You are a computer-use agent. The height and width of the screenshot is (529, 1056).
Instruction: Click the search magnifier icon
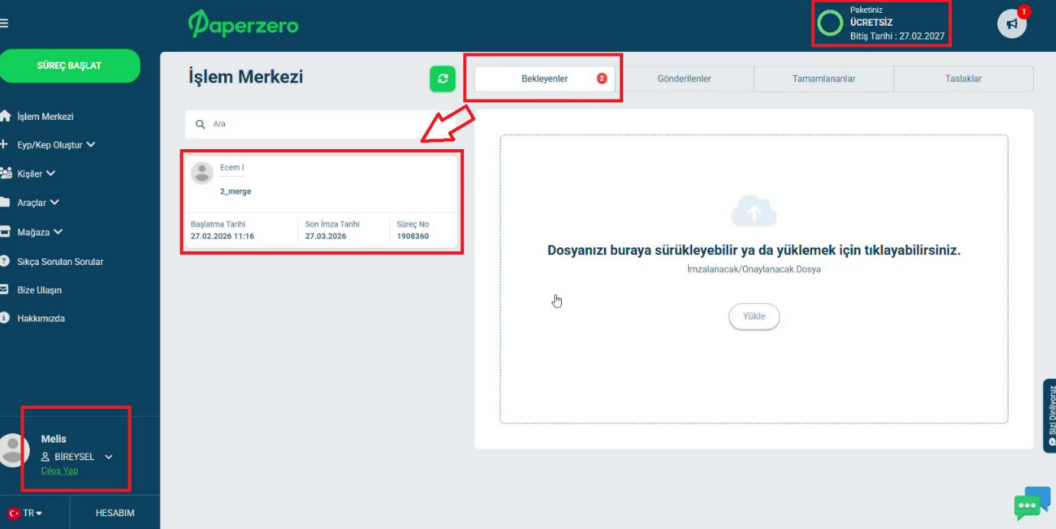(x=200, y=125)
